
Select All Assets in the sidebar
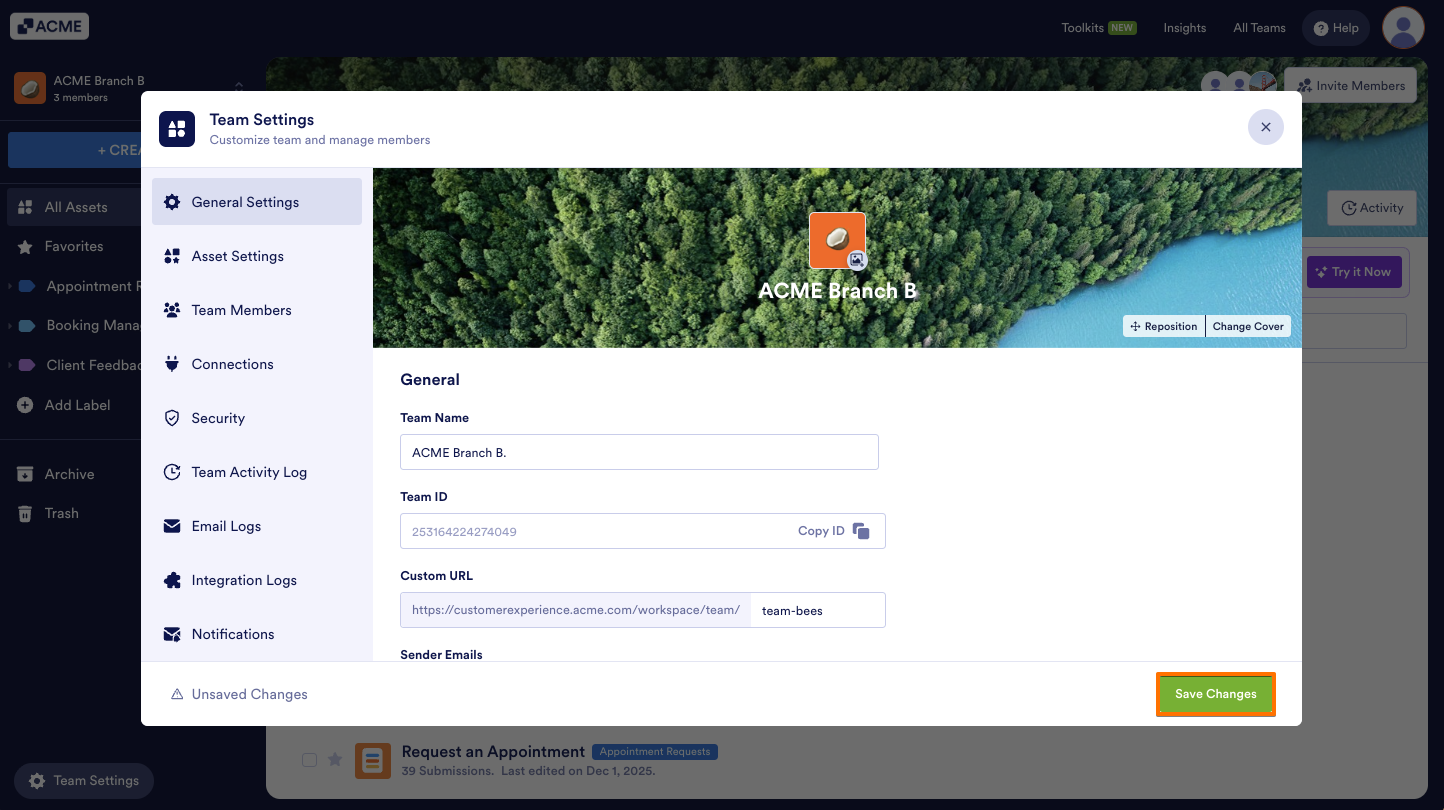coord(75,207)
